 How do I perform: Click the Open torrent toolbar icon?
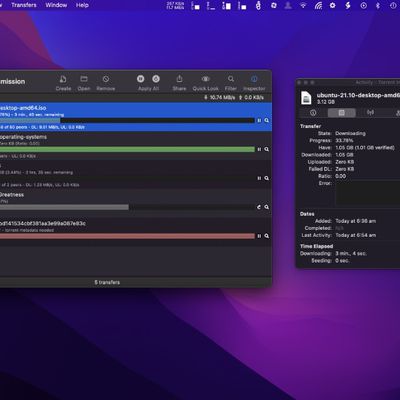click(x=84, y=79)
